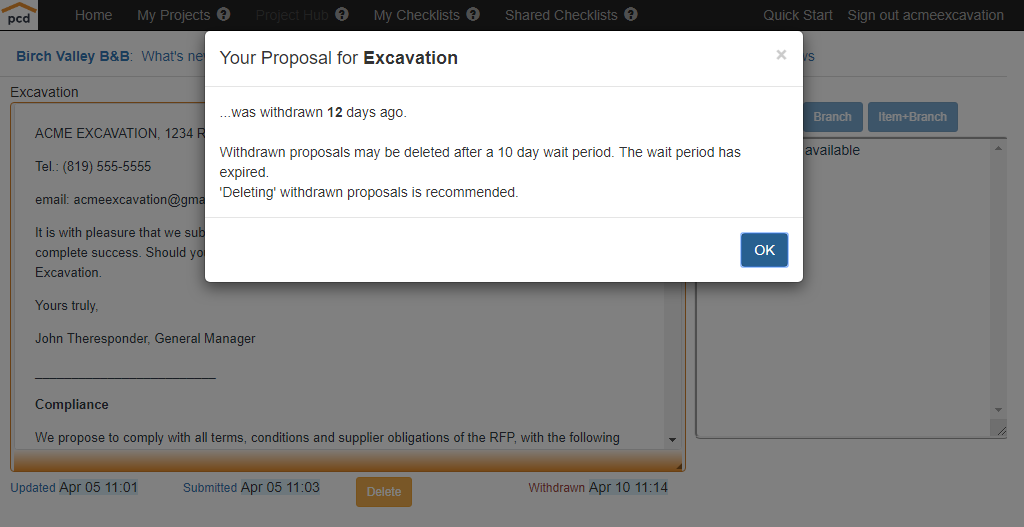Open help icon beside Shared Checklists
1024x527 pixels.
631,14
